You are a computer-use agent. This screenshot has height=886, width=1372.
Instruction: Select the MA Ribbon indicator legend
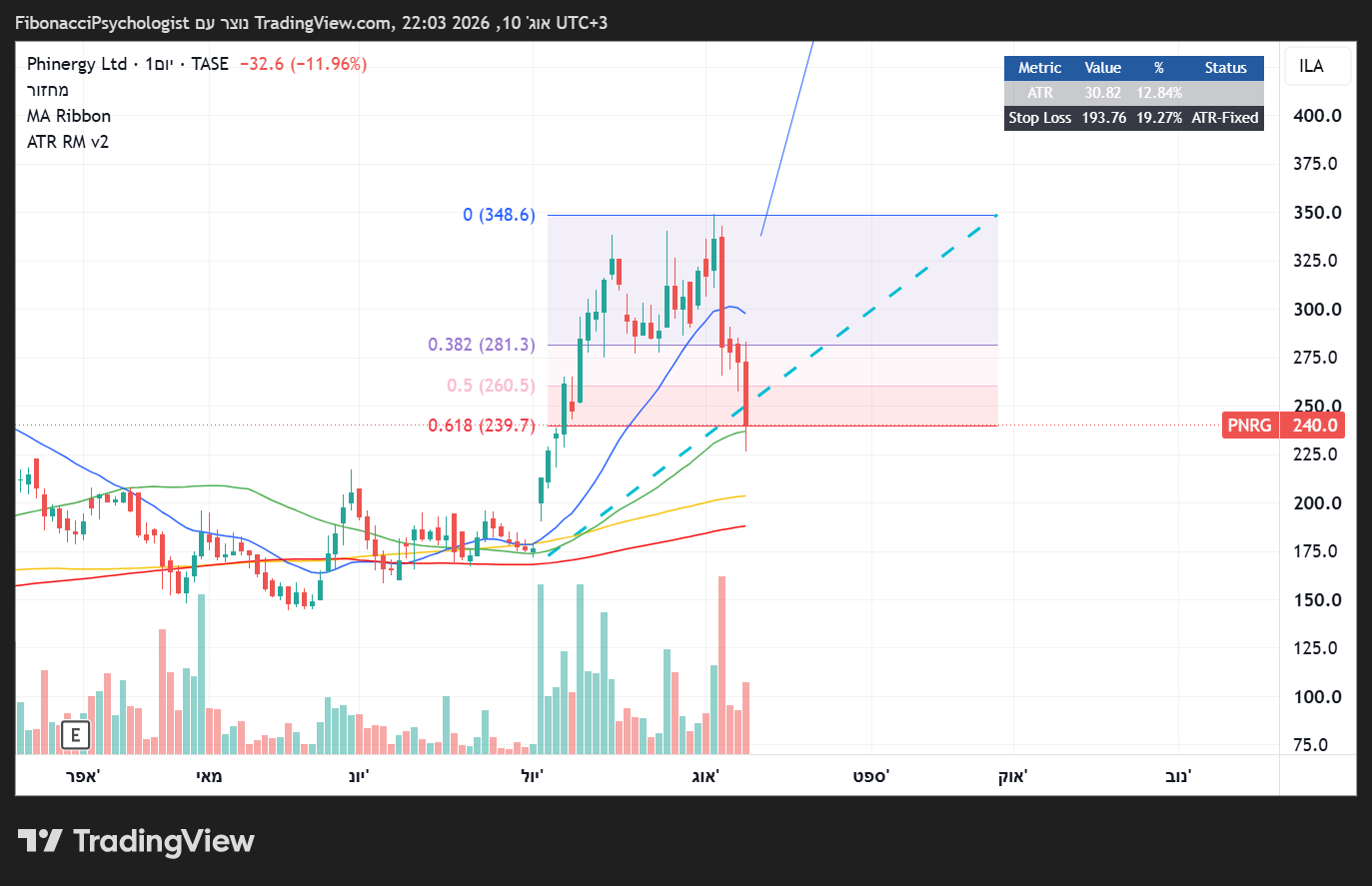(69, 116)
